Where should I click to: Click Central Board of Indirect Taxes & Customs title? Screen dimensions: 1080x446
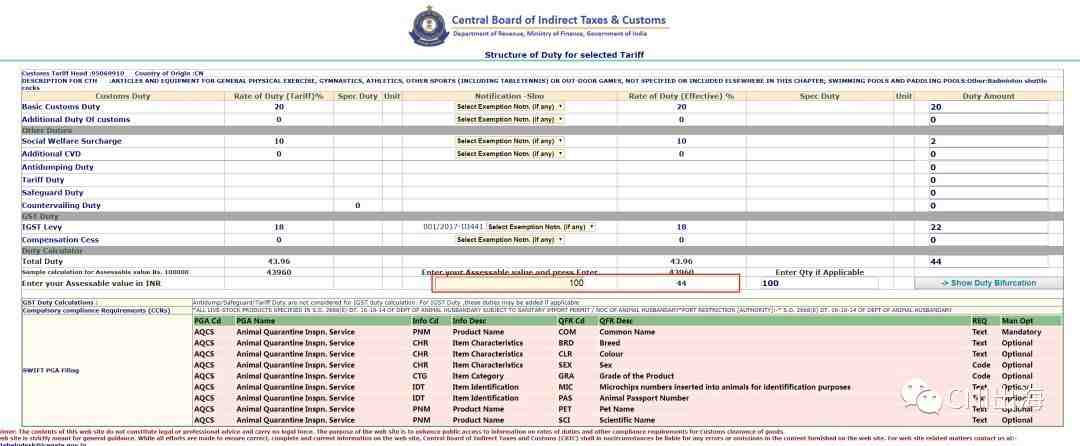(x=559, y=20)
